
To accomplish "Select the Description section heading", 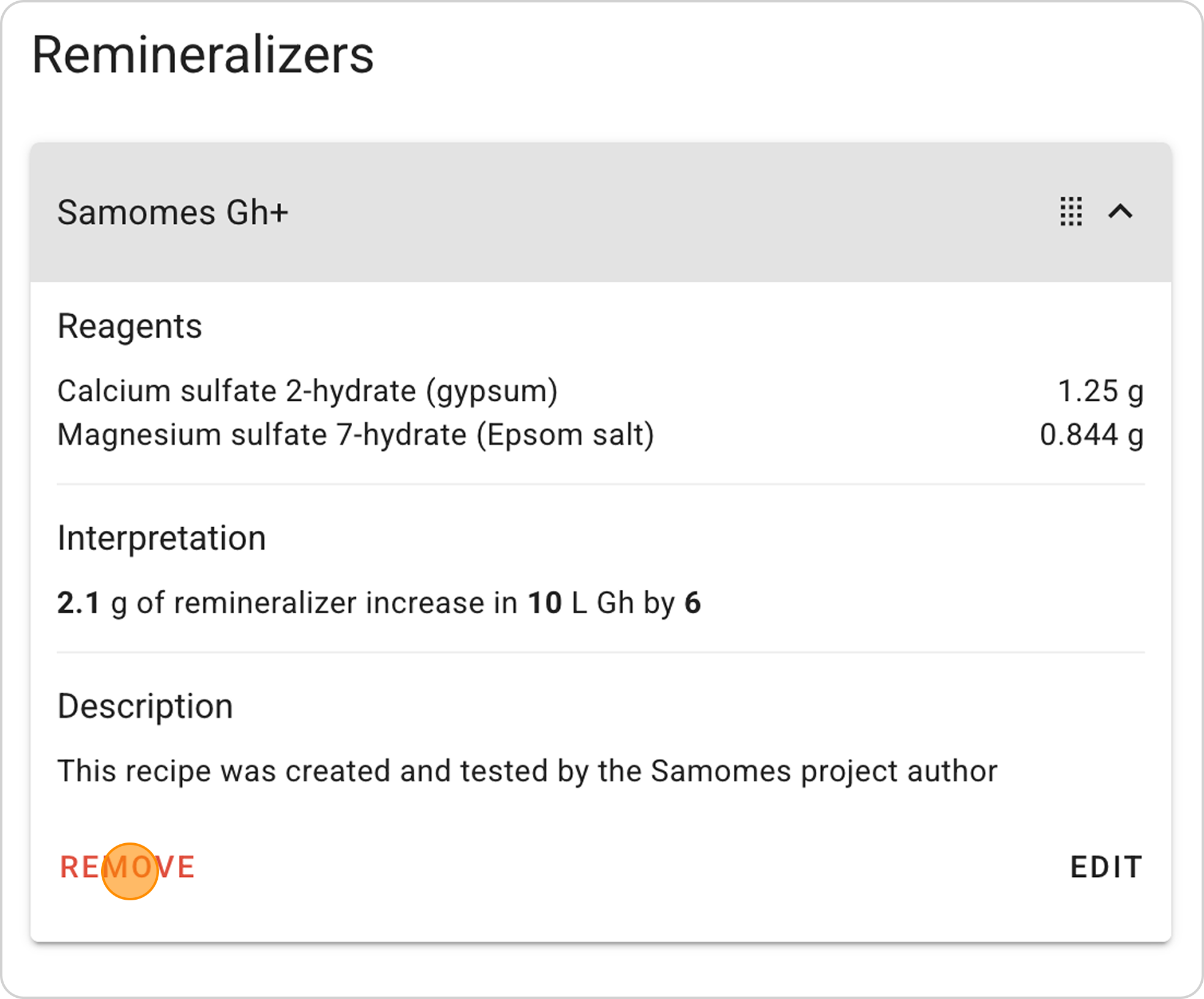I will point(145,706).
